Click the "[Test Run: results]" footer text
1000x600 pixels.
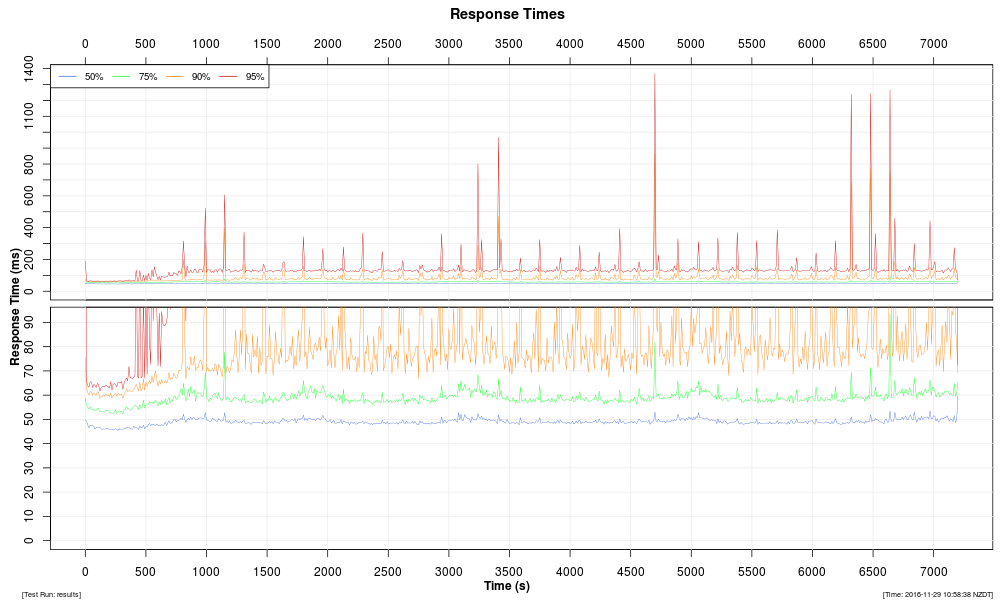click(x=51, y=594)
